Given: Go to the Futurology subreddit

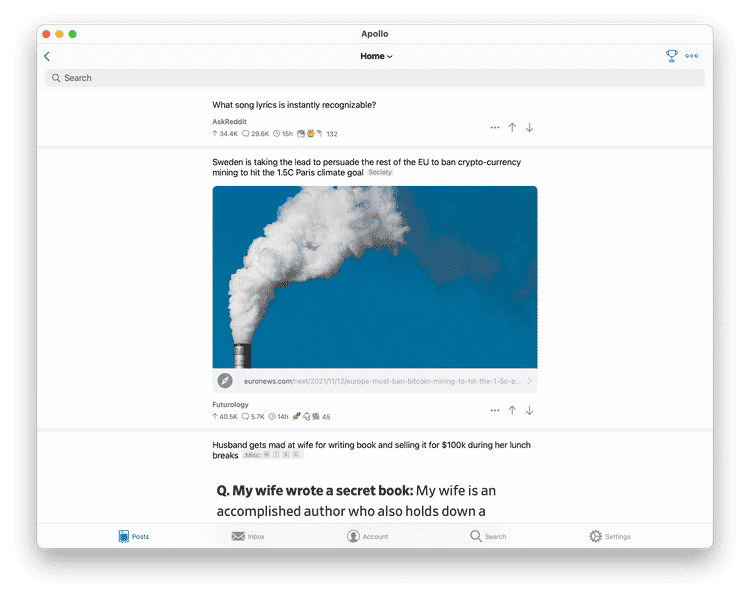Looking at the screenshot, I should pos(230,405).
